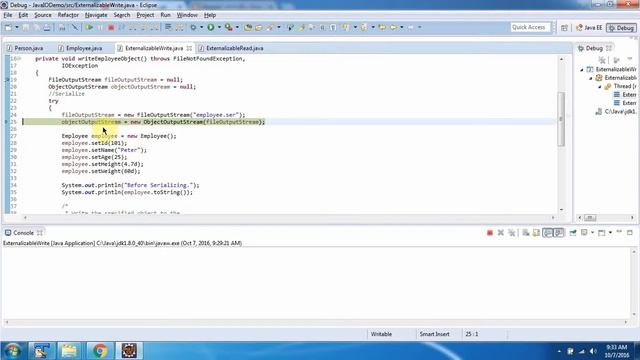Click the 25 : 1 cursor position indicator

tap(472, 334)
